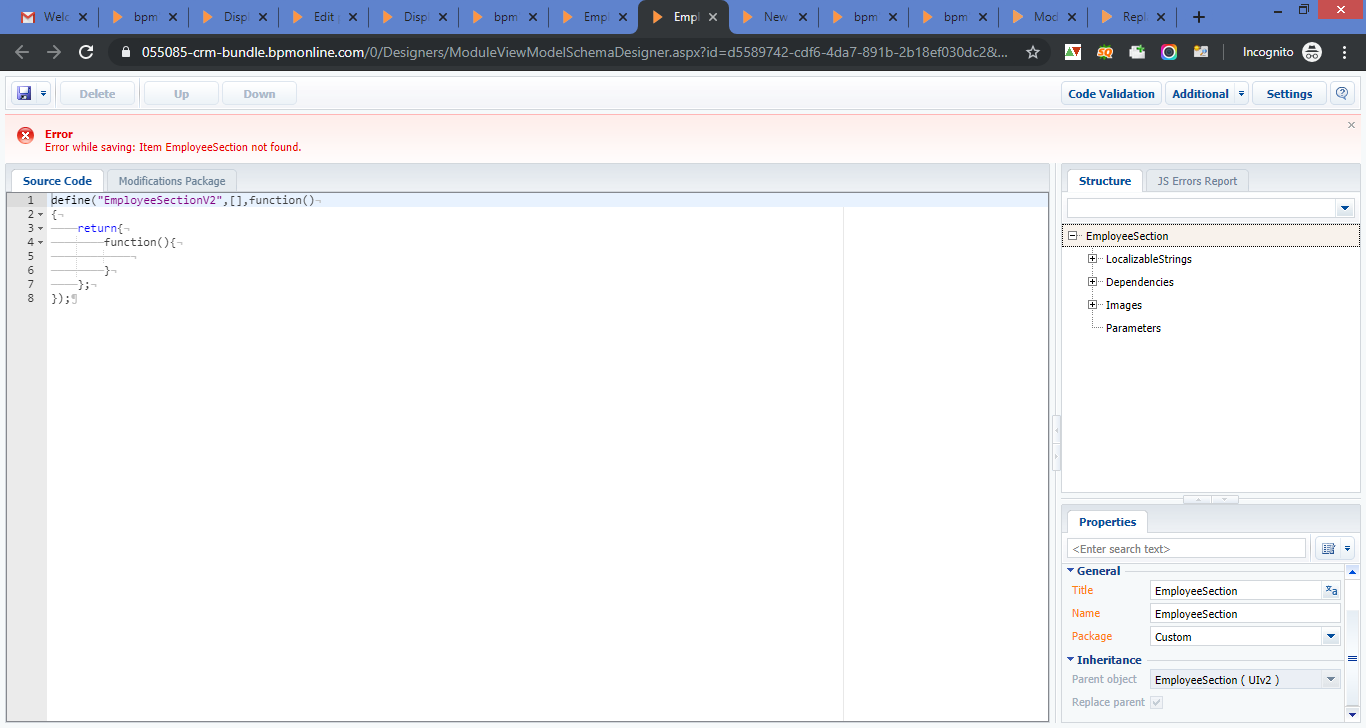
Task: Dismiss the error banner with the X
Action: pos(1351,125)
